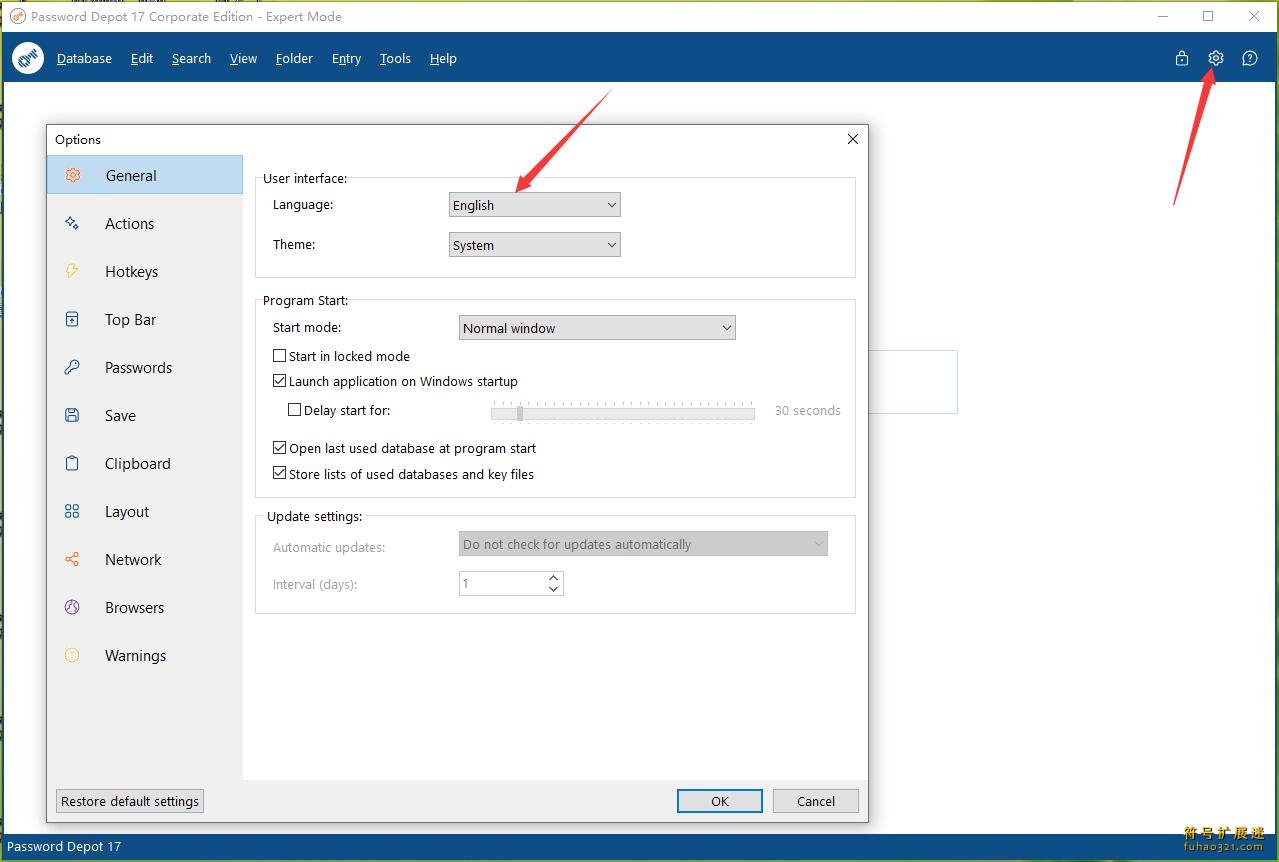Viewport: 1279px width, 862px height.
Task: Open the Edit menu
Action: (x=142, y=58)
